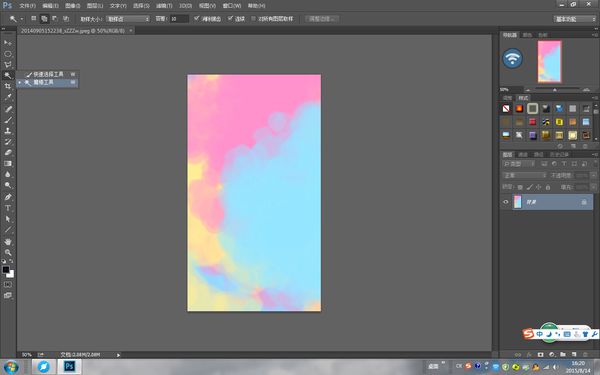Change screen mode from toolbox
The height and width of the screenshot is (375, 600).
click(x=8, y=295)
